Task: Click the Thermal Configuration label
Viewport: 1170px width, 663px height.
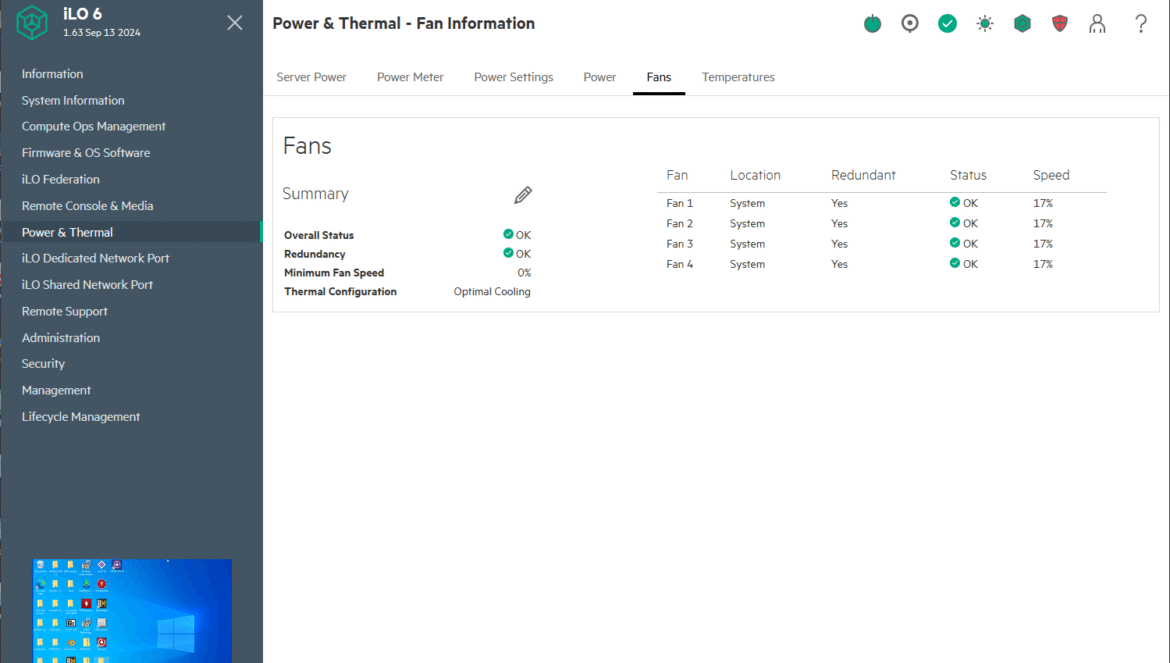Action: (x=340, y=292)
